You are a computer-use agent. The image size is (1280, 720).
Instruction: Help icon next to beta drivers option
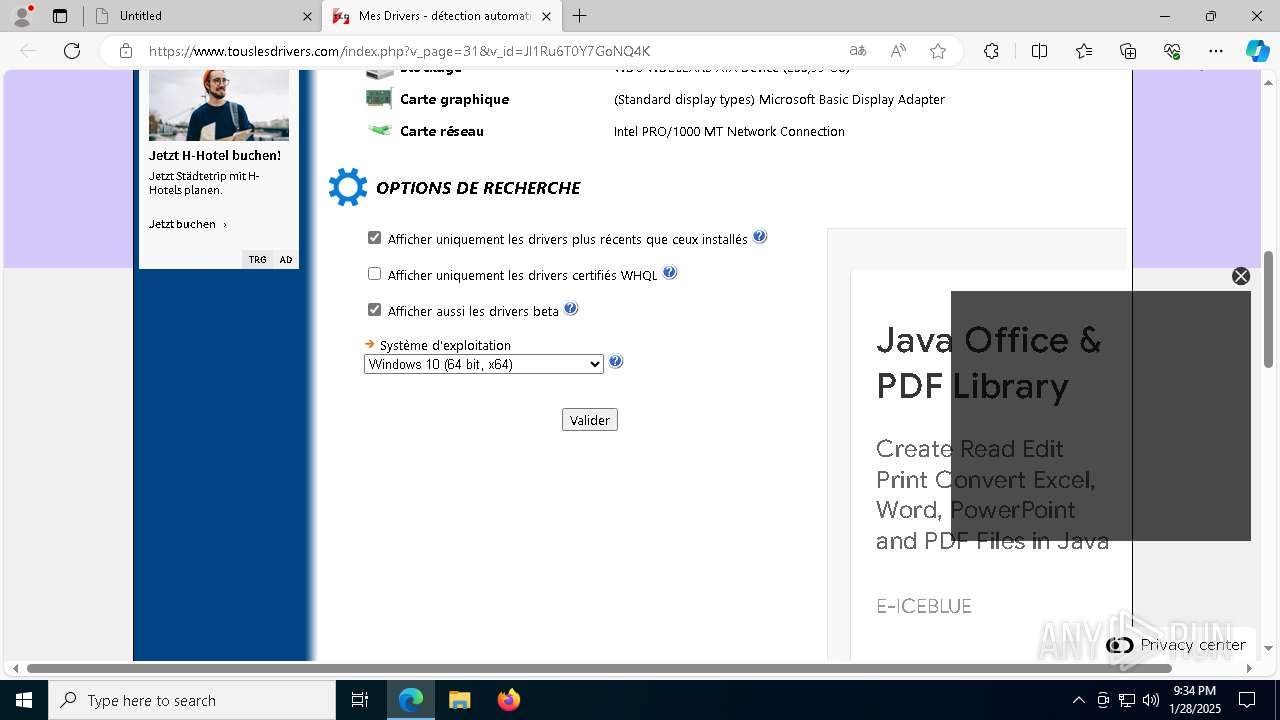(x=571, y=308)
